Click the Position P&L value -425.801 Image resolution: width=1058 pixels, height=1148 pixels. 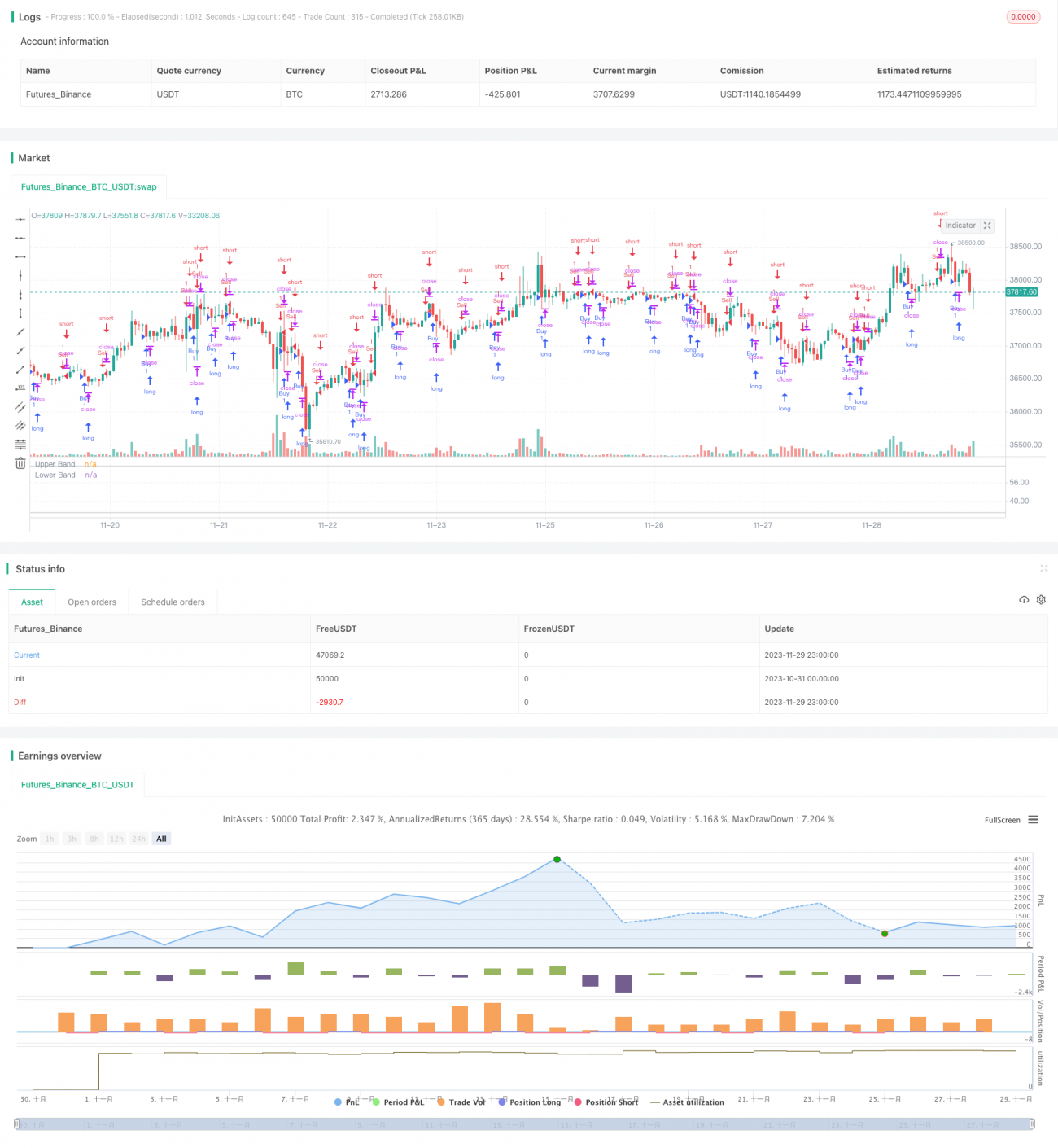[503, 94]
